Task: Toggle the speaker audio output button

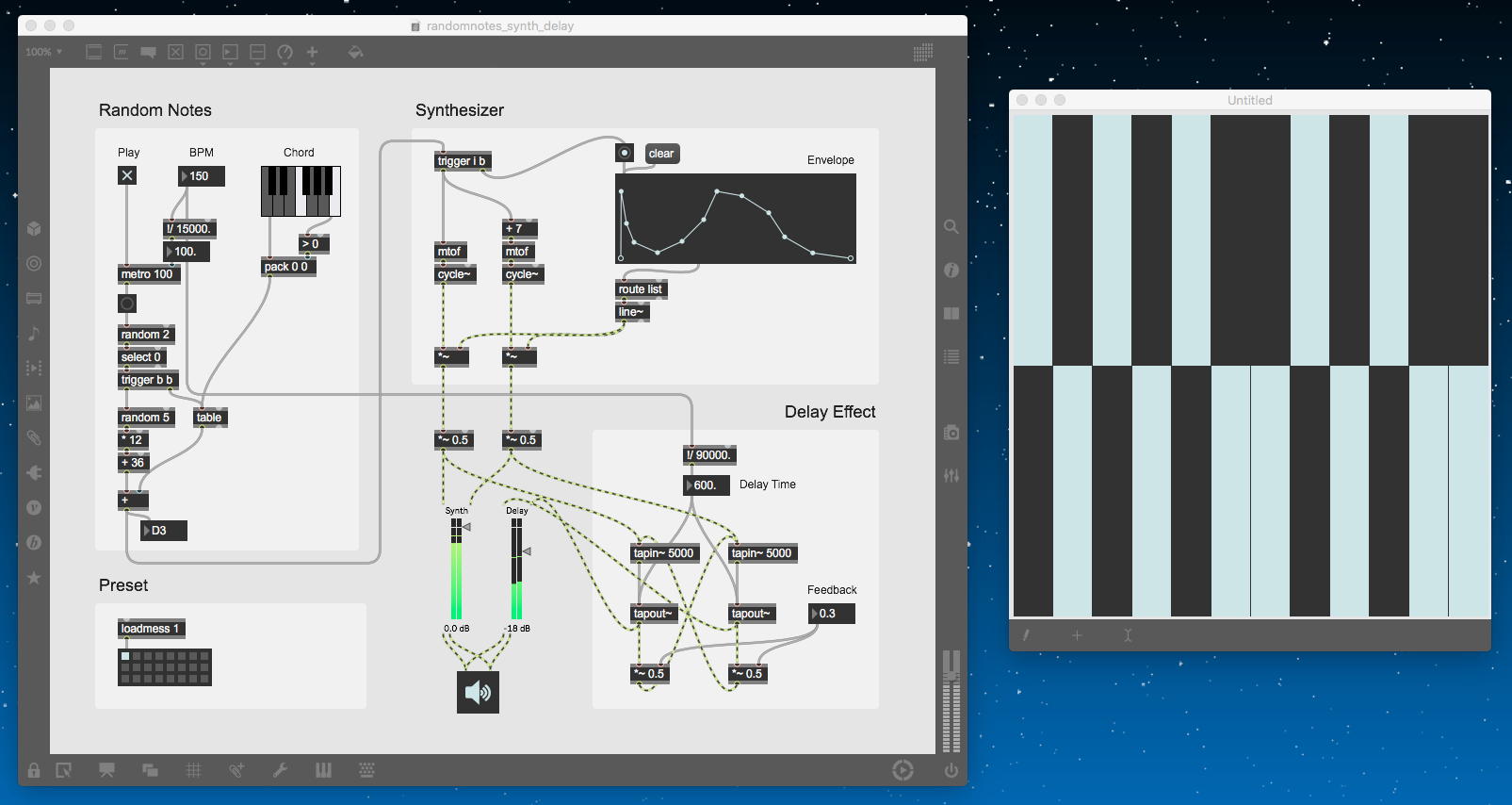Action: [478, 693]
